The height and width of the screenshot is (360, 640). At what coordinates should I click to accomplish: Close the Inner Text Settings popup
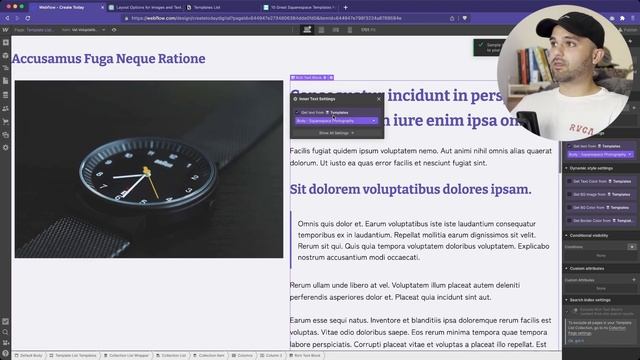378,99
